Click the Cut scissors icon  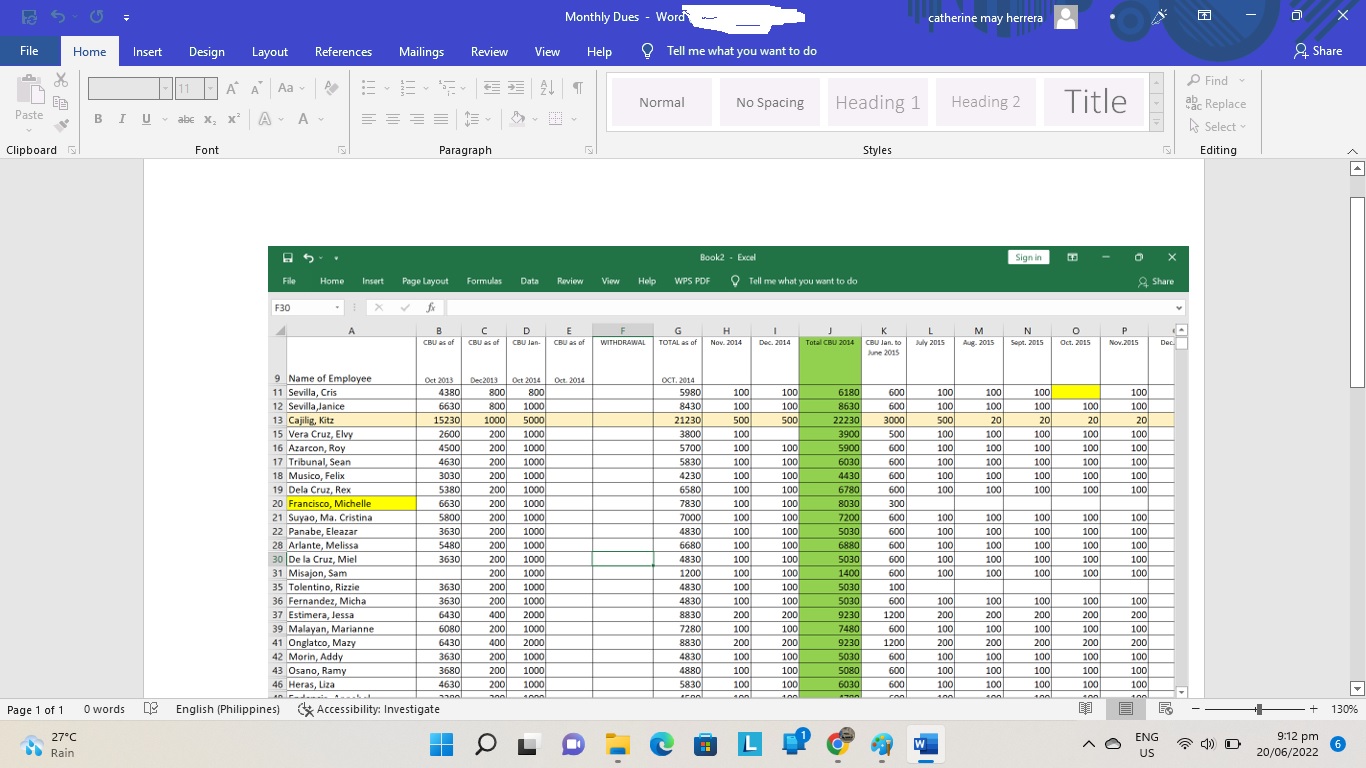pos(61,80)
